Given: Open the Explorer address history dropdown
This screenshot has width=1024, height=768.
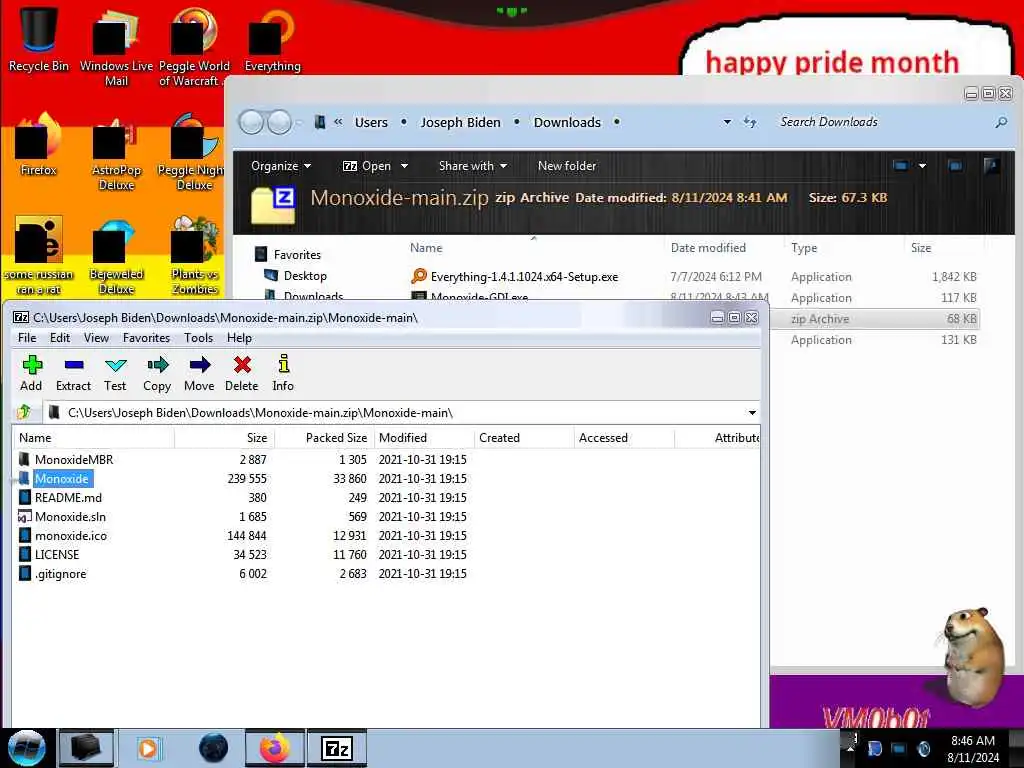Looking at the screenshot, I should point(727,122).
